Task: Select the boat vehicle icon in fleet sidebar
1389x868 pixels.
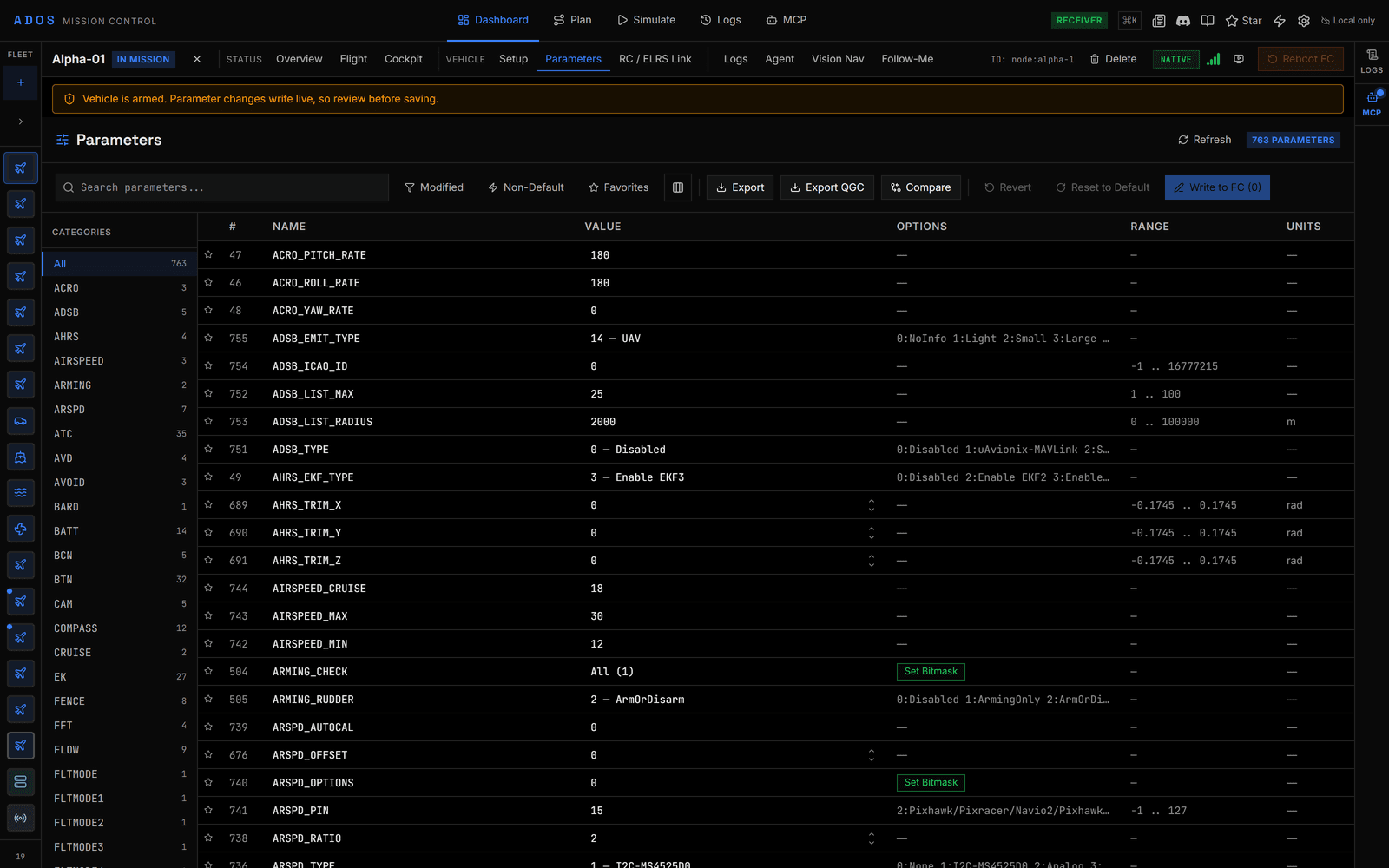Action: point(20,457)
